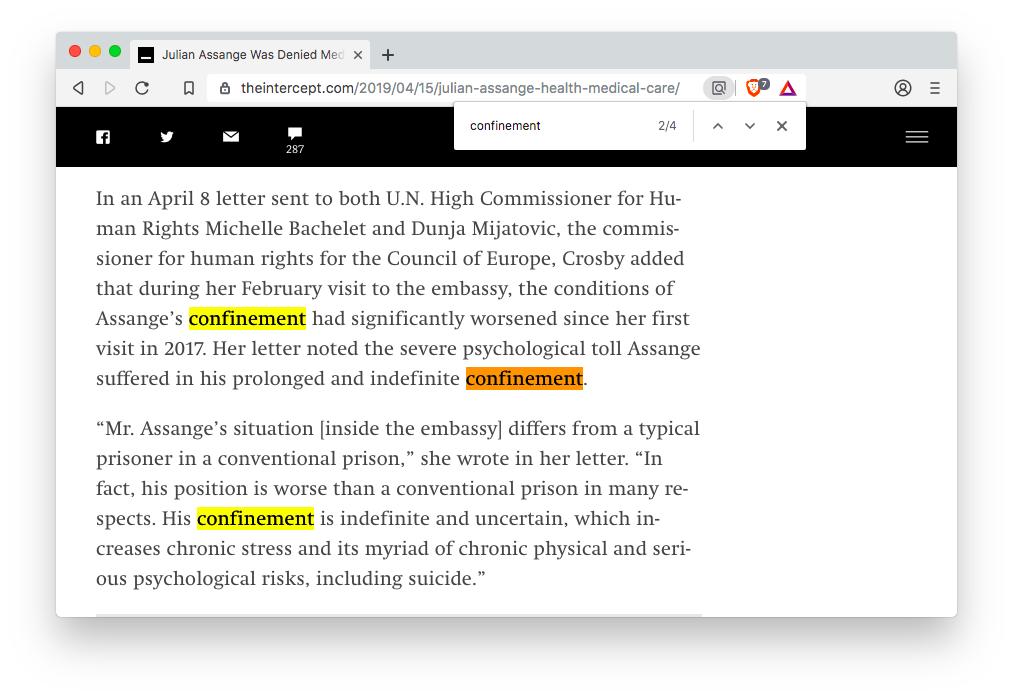1013x697 pixels.
Task: Click the words "including suicide"
Action: (395, 578)
